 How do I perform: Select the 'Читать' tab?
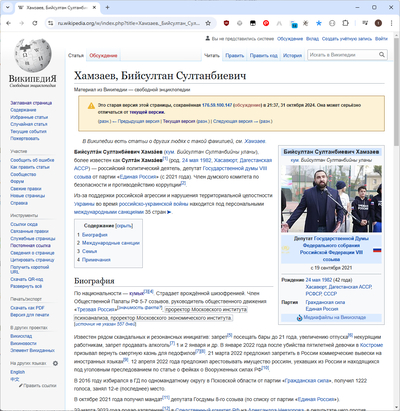212,55
